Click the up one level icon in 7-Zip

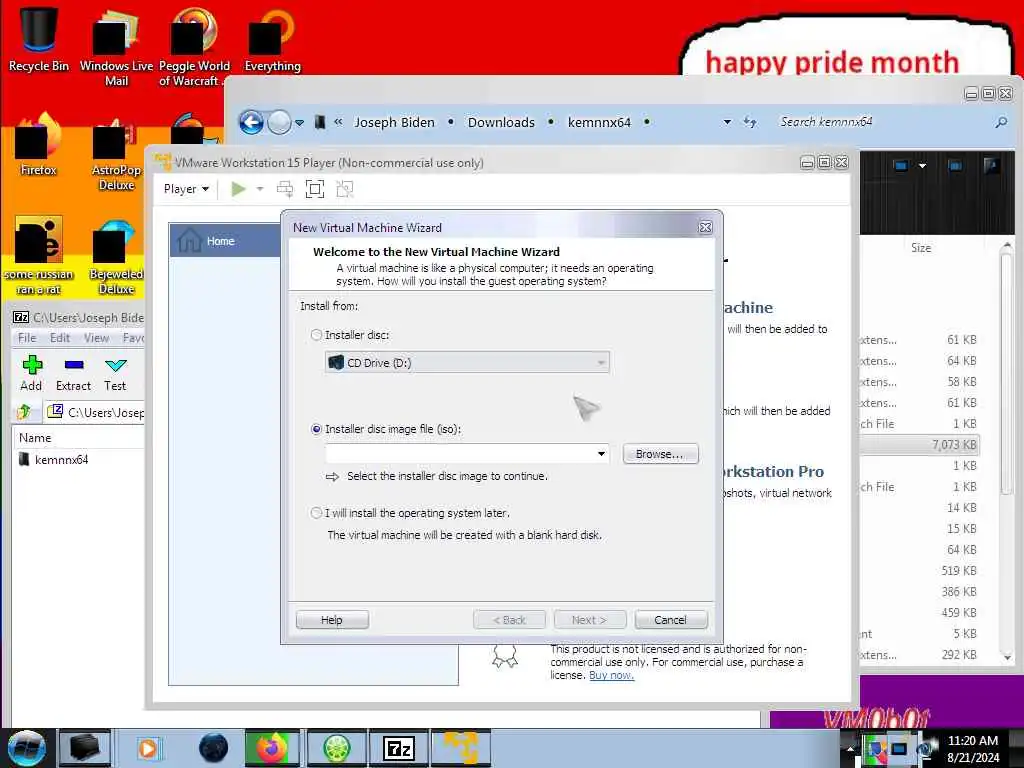[x=24, y=412]
